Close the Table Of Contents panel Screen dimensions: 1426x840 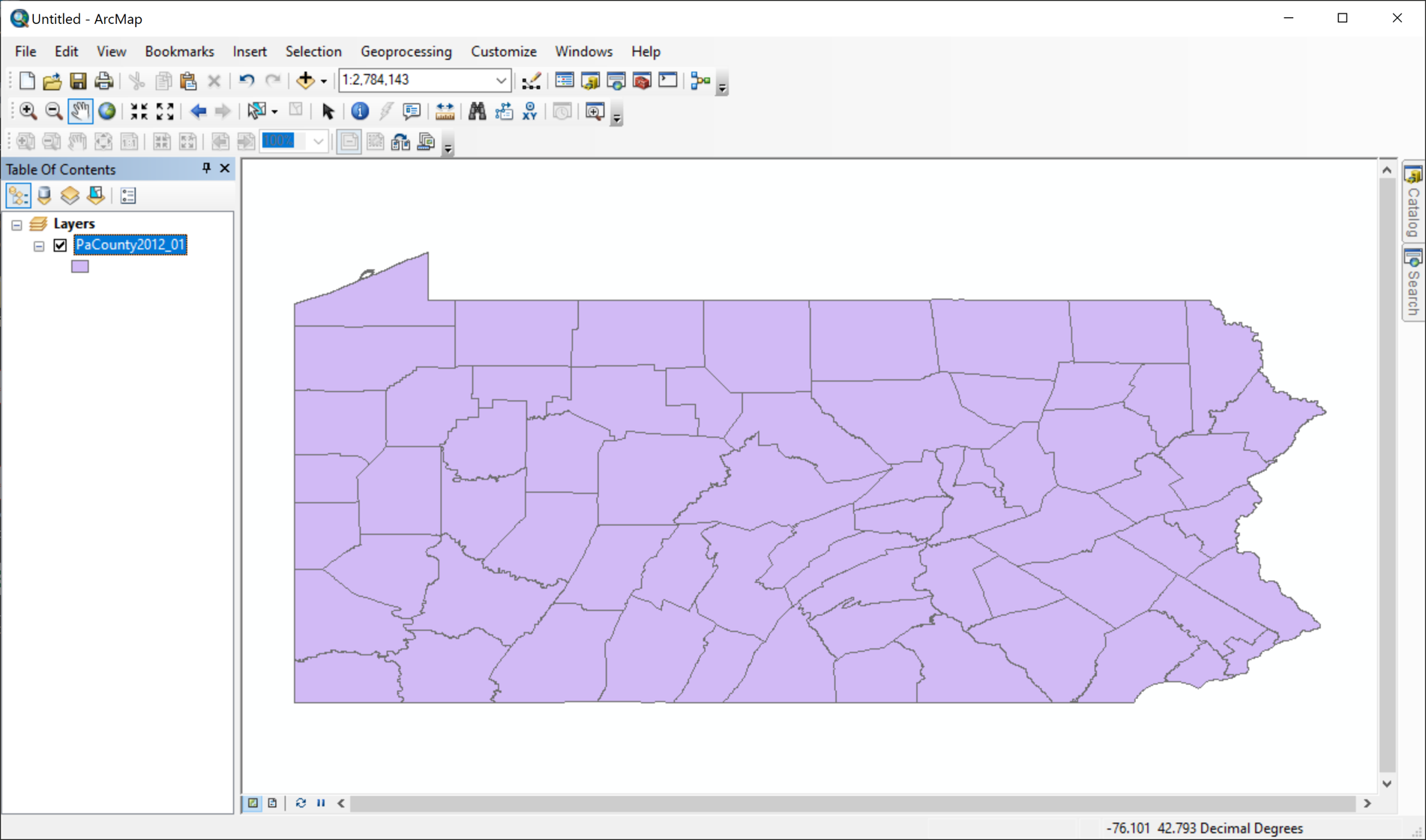(x=224, y=169)
